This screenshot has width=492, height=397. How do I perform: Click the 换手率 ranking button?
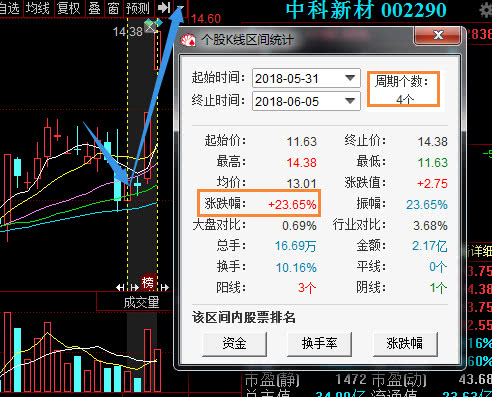(319, 344)
